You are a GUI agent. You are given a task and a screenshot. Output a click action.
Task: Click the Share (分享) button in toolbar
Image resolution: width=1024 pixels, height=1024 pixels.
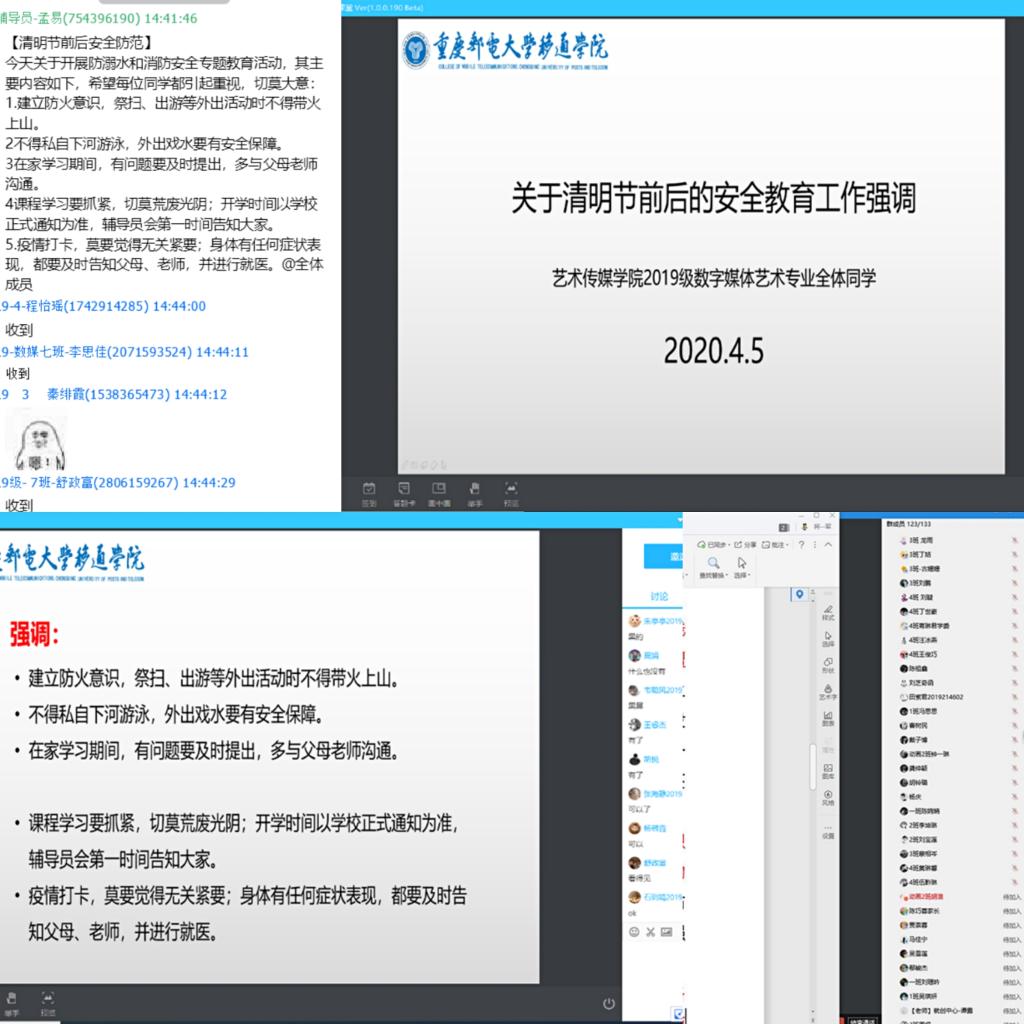pos(746,545)
